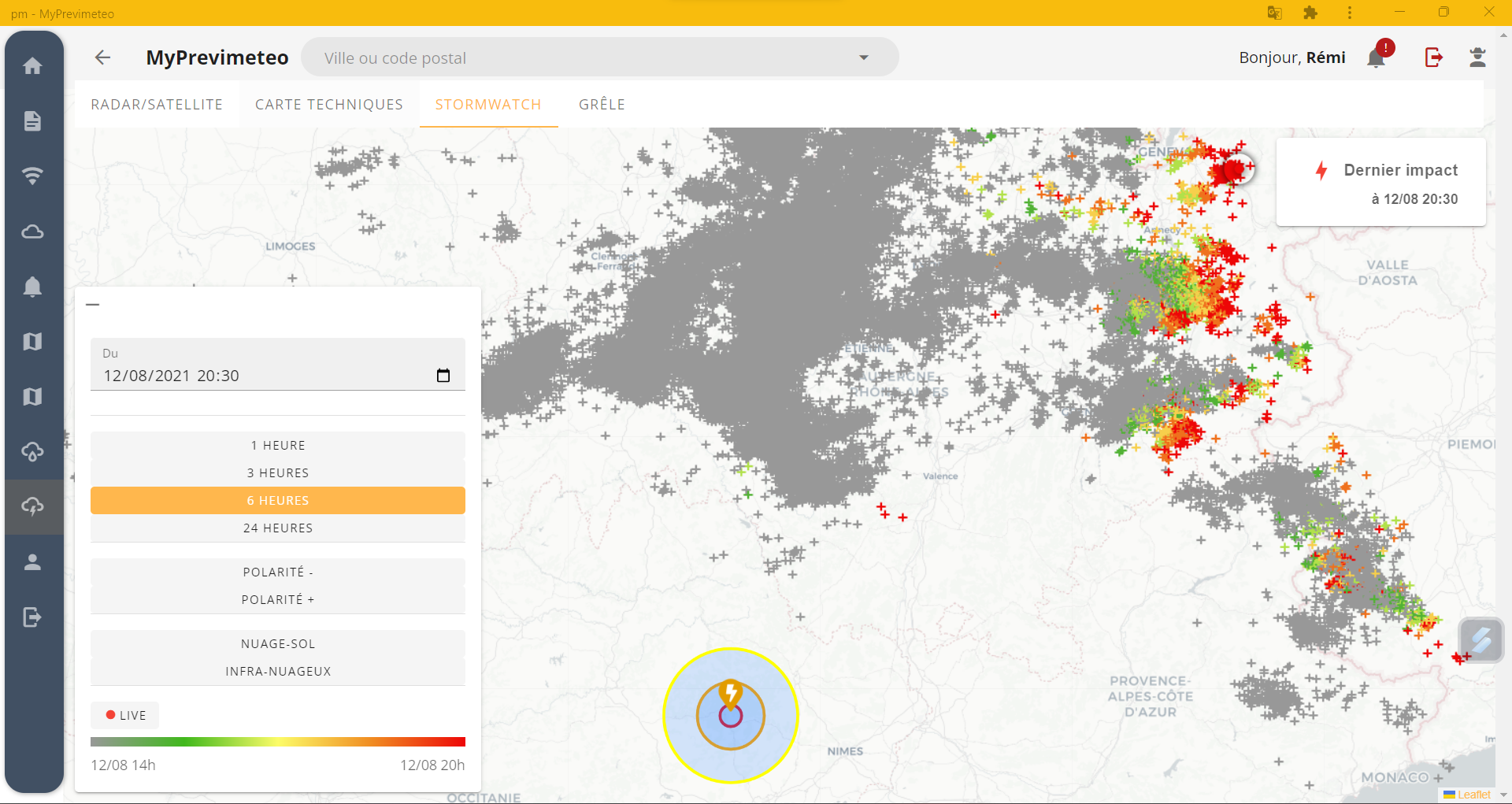Viewport: 1512px width, 804px height.
Task: Open browser extensions puzzle icon
Action: pos(1310,13)
